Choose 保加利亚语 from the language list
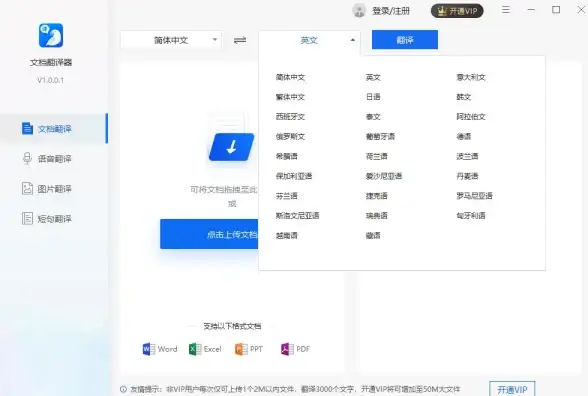The width and height of the screenshot is (588, 396). (x=294, y=176)
